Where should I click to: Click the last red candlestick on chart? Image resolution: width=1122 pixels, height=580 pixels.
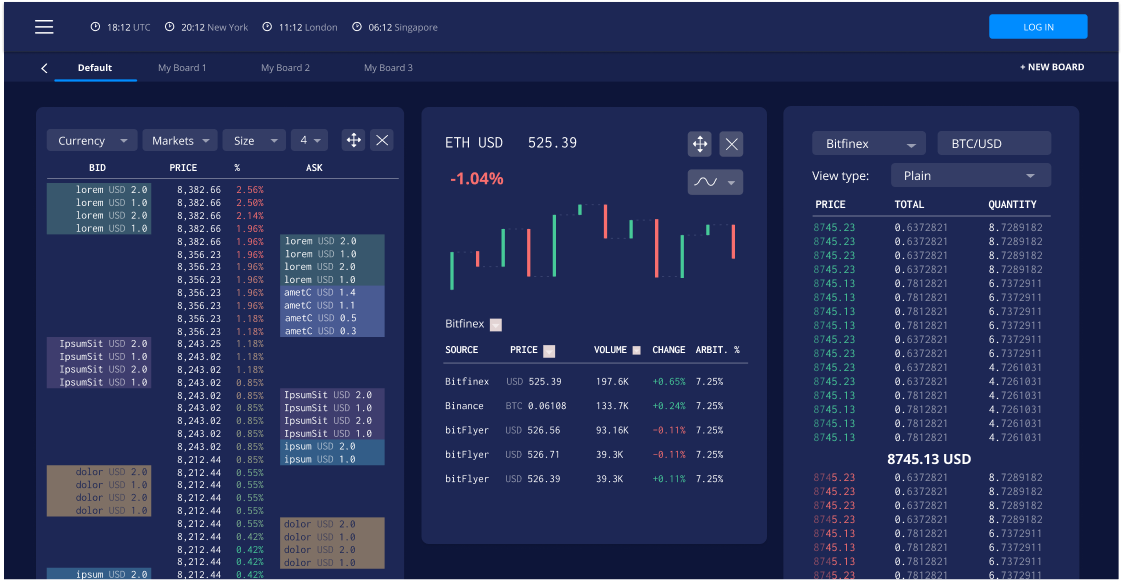pos(733,241)
